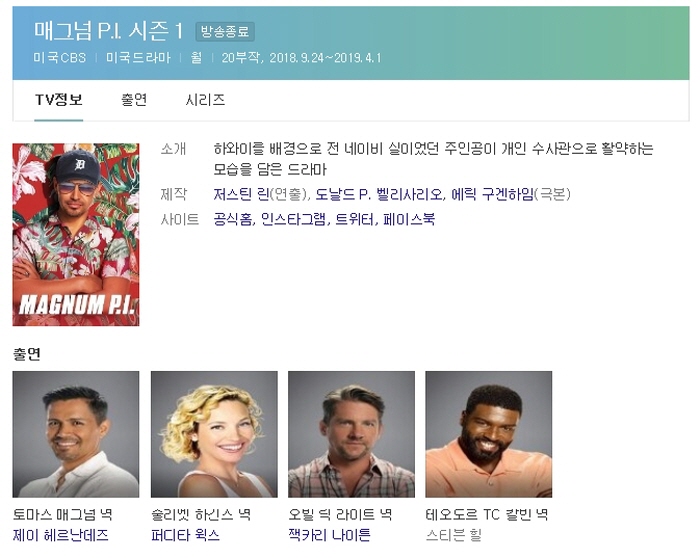Open actor name link 스티븐 힐
This screenshot has height=558, width=700.
click(453, 536)
